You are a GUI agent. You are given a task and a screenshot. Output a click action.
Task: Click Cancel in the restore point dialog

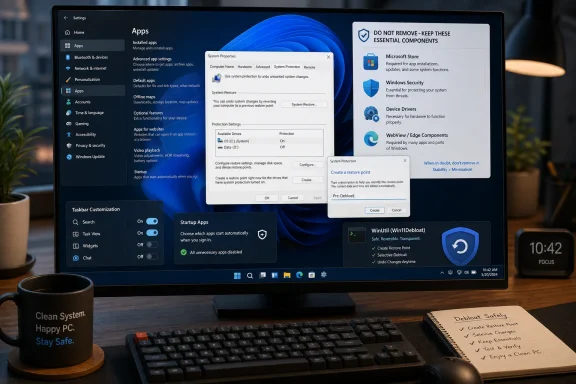pos(396,210)
